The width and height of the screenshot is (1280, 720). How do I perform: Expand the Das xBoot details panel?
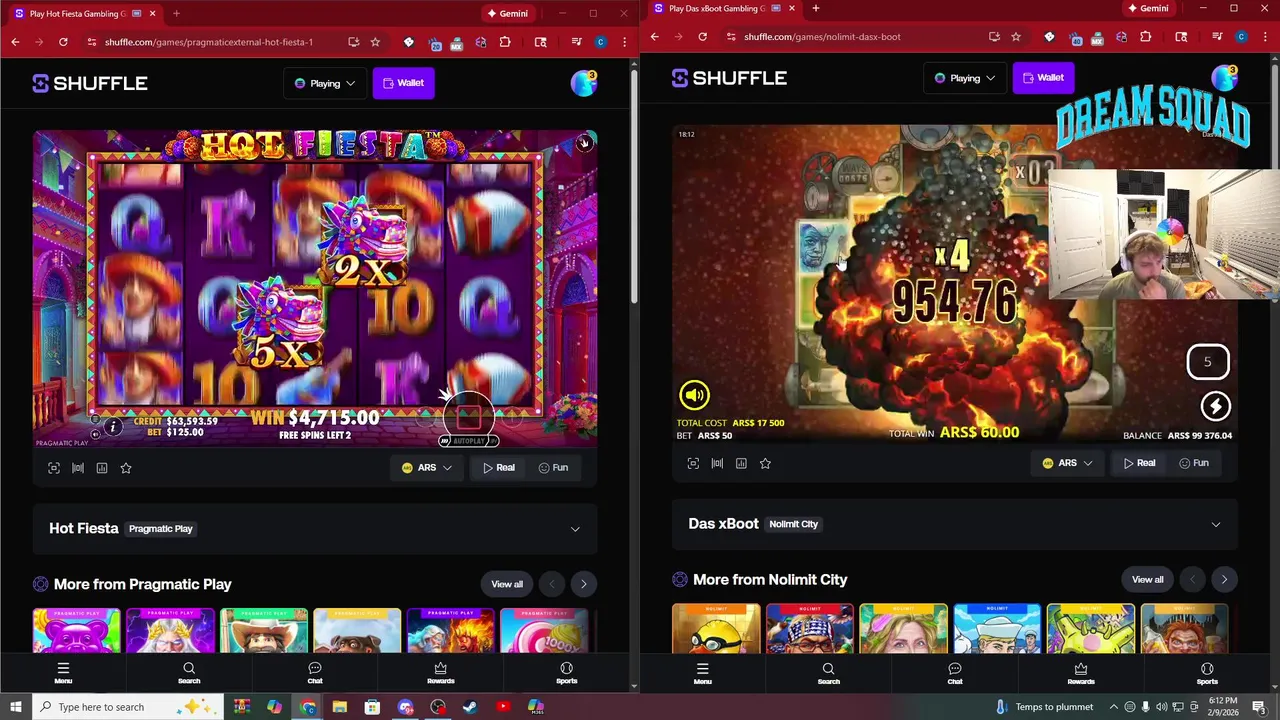1215,524
